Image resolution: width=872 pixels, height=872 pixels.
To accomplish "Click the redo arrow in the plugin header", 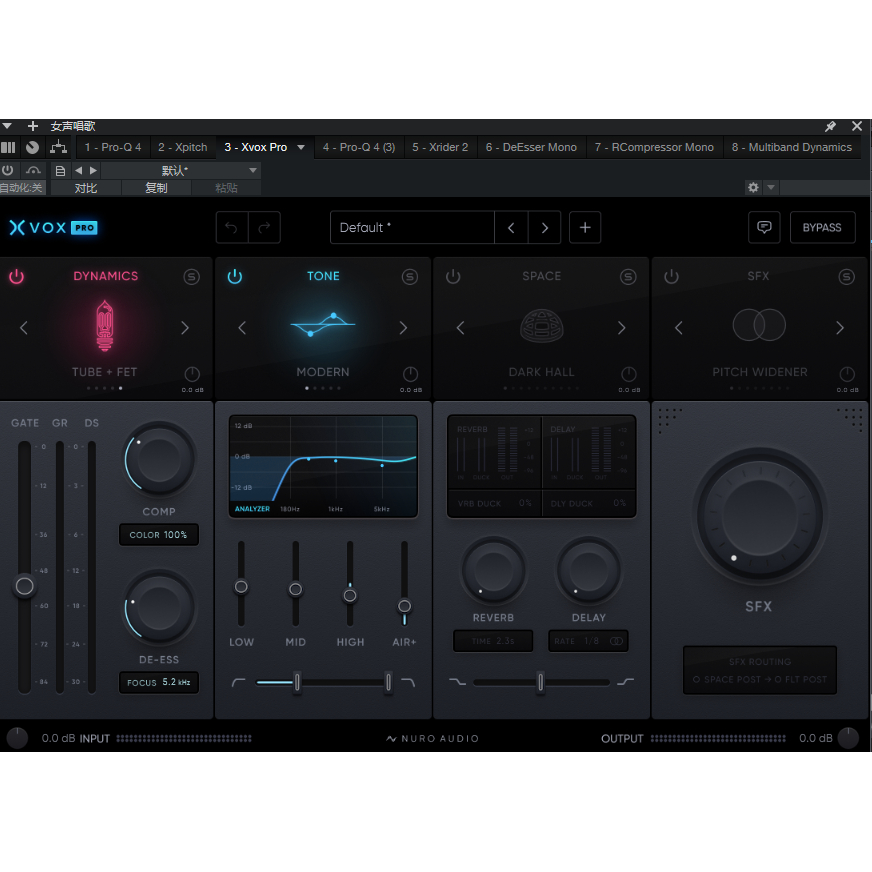I will click(262, 227).
